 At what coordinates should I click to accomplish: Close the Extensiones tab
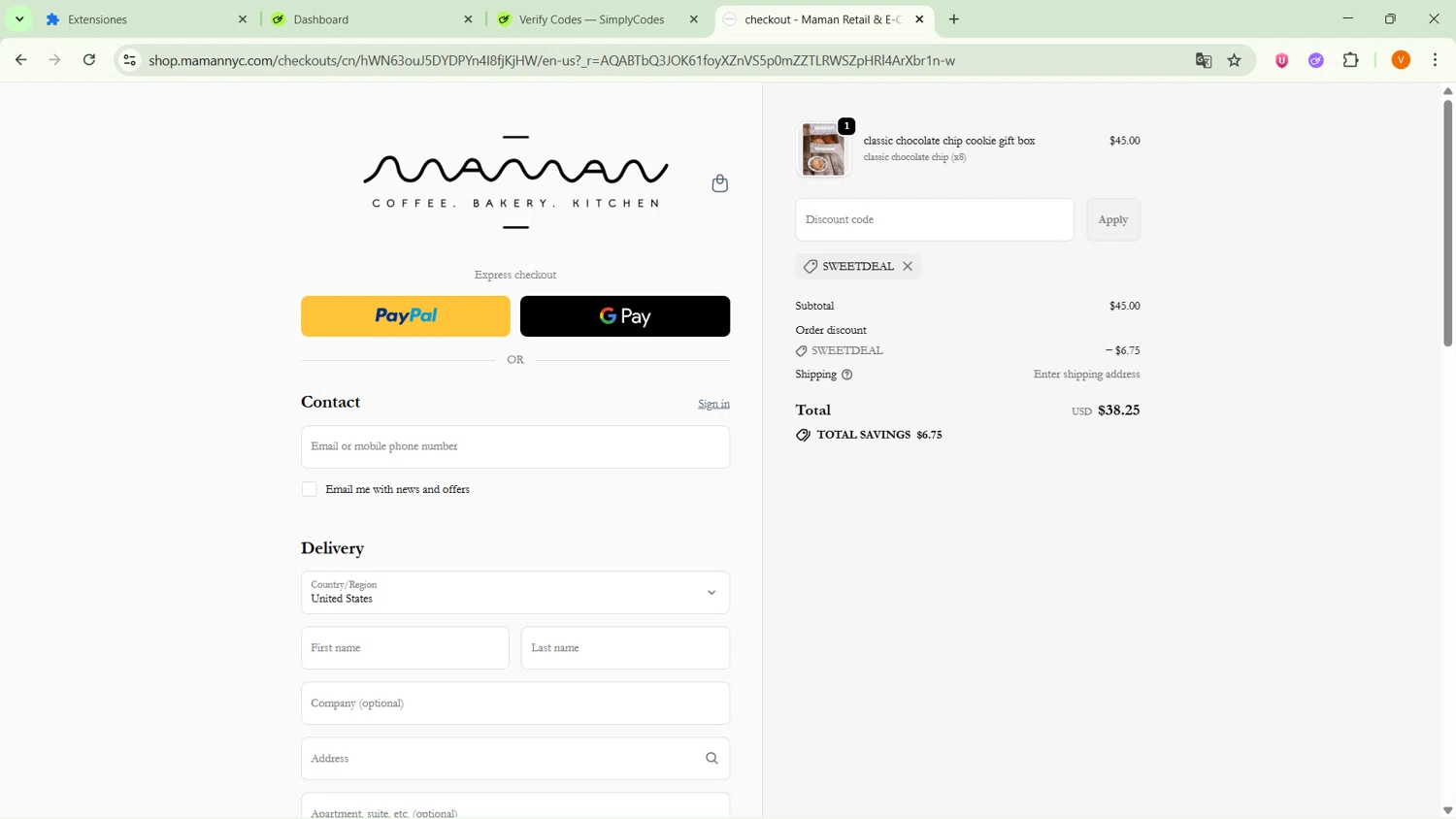[x=243, y=19]
